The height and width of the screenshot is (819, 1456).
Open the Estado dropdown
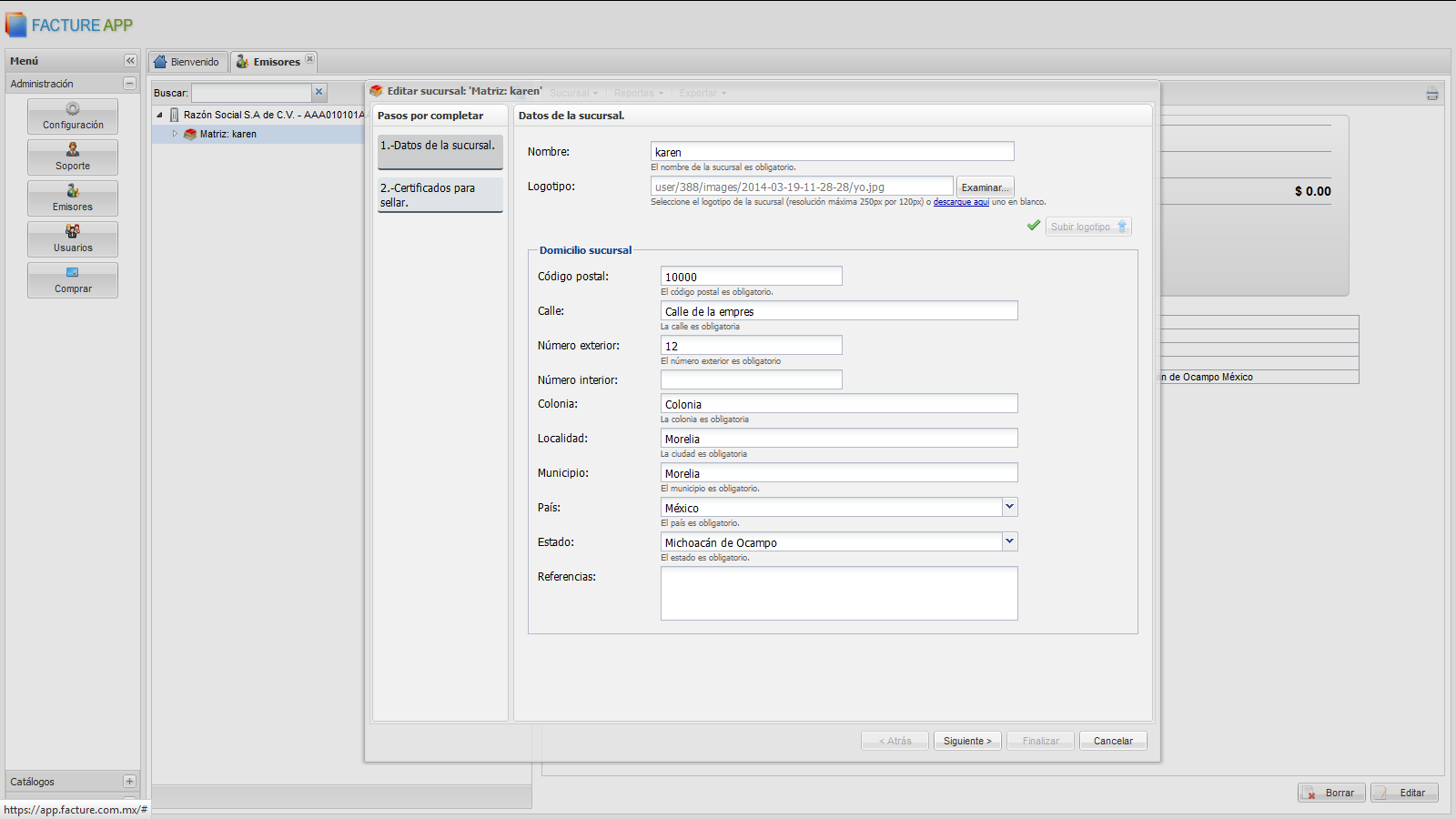1009,541
